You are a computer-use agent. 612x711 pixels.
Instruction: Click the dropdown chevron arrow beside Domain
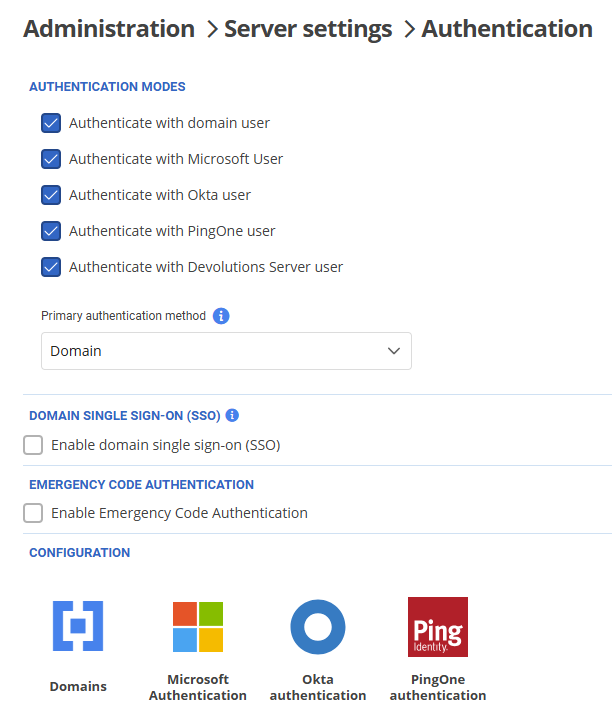(393, 351)
